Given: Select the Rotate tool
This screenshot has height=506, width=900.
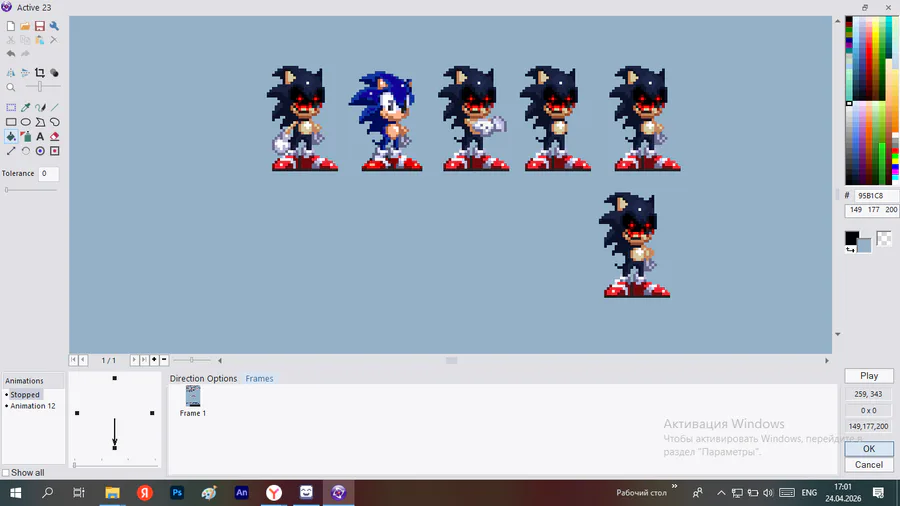Looking at the screenshot, I should tap(25, 151).
